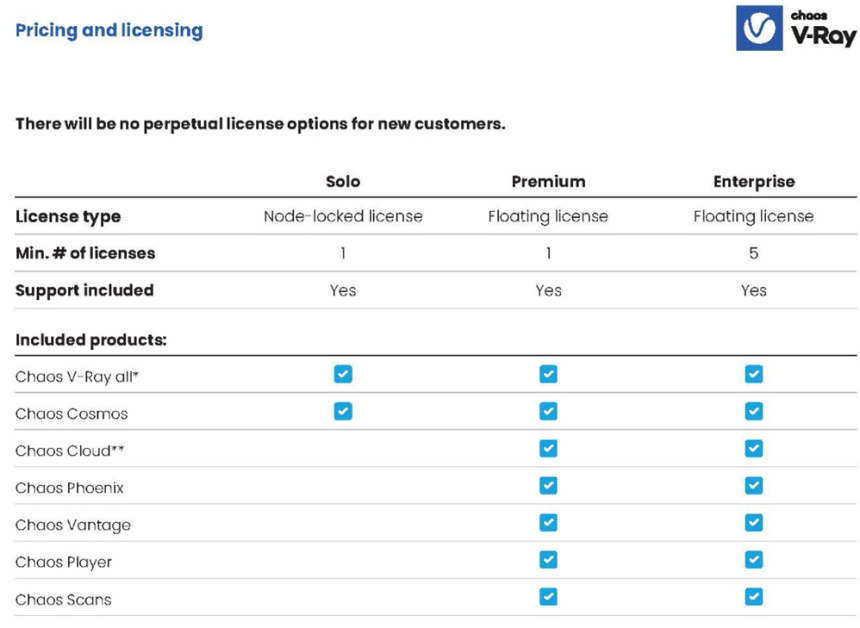
Task: Click the Chaos Phoenix checkbox under Premium
Action: coord(548,485)
